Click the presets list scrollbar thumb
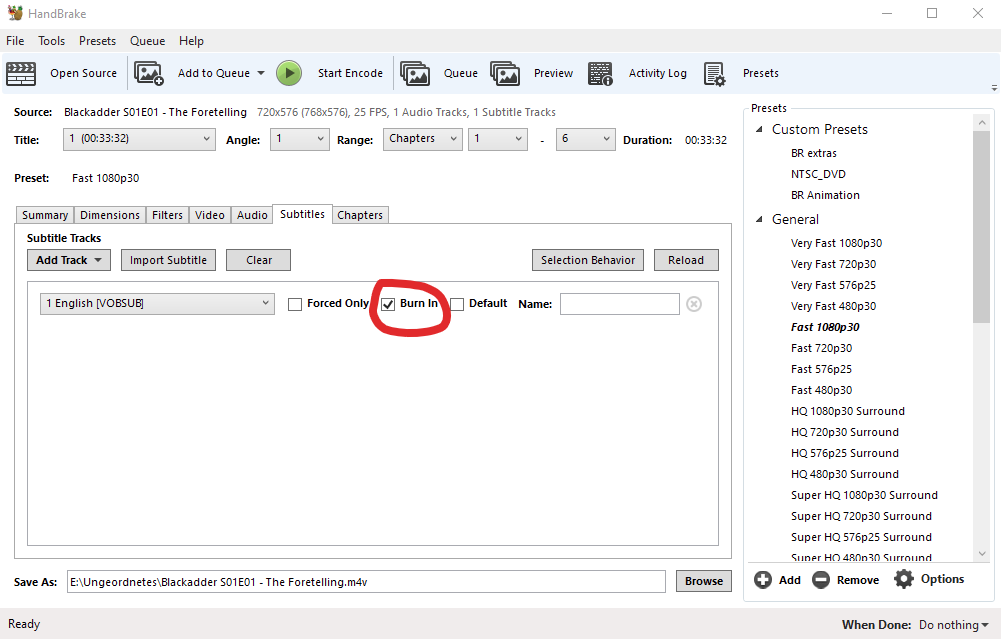The image size is (1001, 639). (981, 227)
